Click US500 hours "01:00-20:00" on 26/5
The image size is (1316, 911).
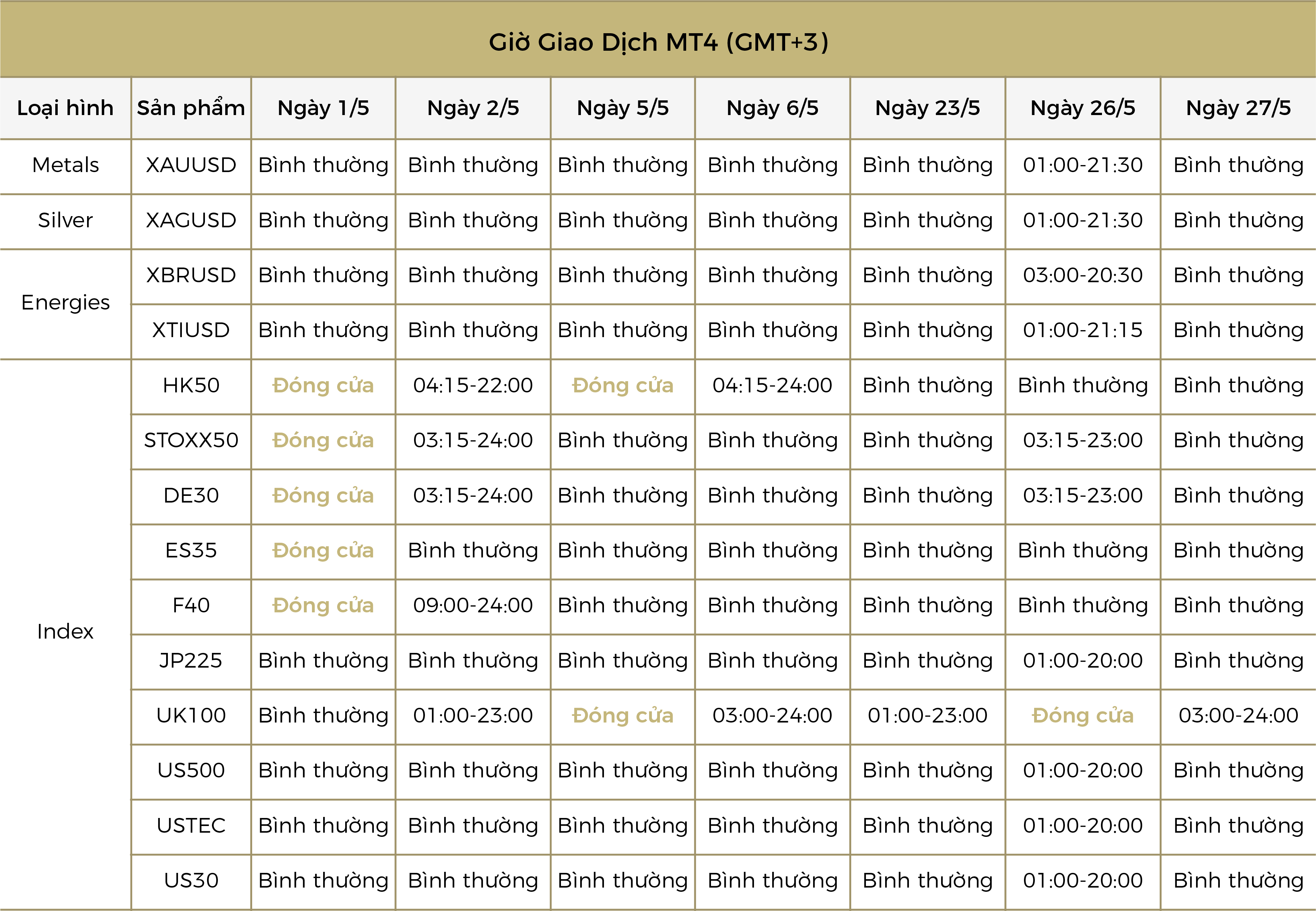pyautogui.click(x=1083, y=770)
